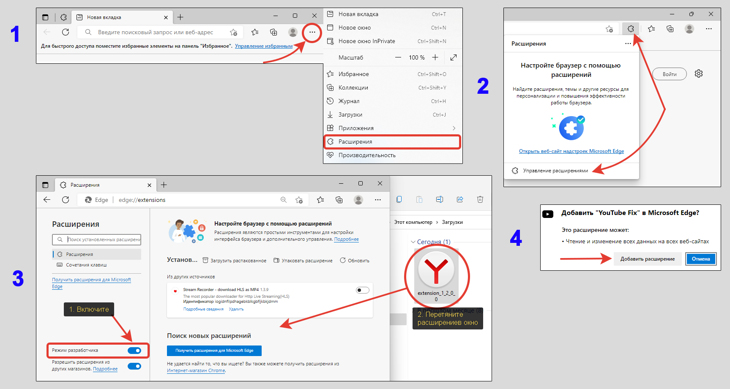Screen dimensions: 730x389
Task: Open 'Расширения' from the browser menu
Action: tap(392, 141)
